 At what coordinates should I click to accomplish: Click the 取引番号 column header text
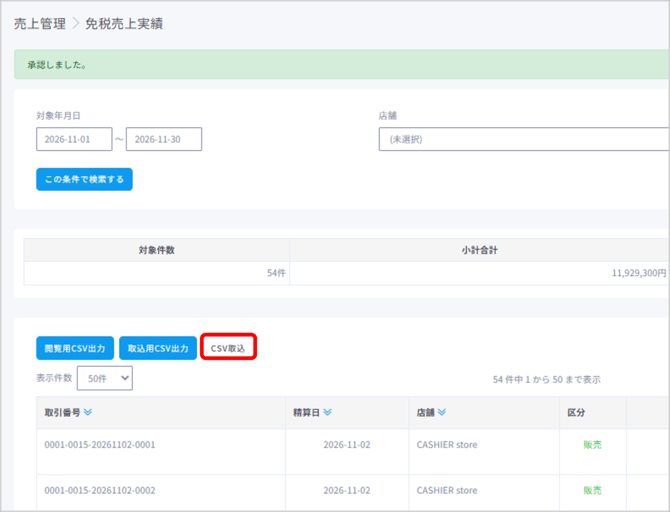(62, 412)
